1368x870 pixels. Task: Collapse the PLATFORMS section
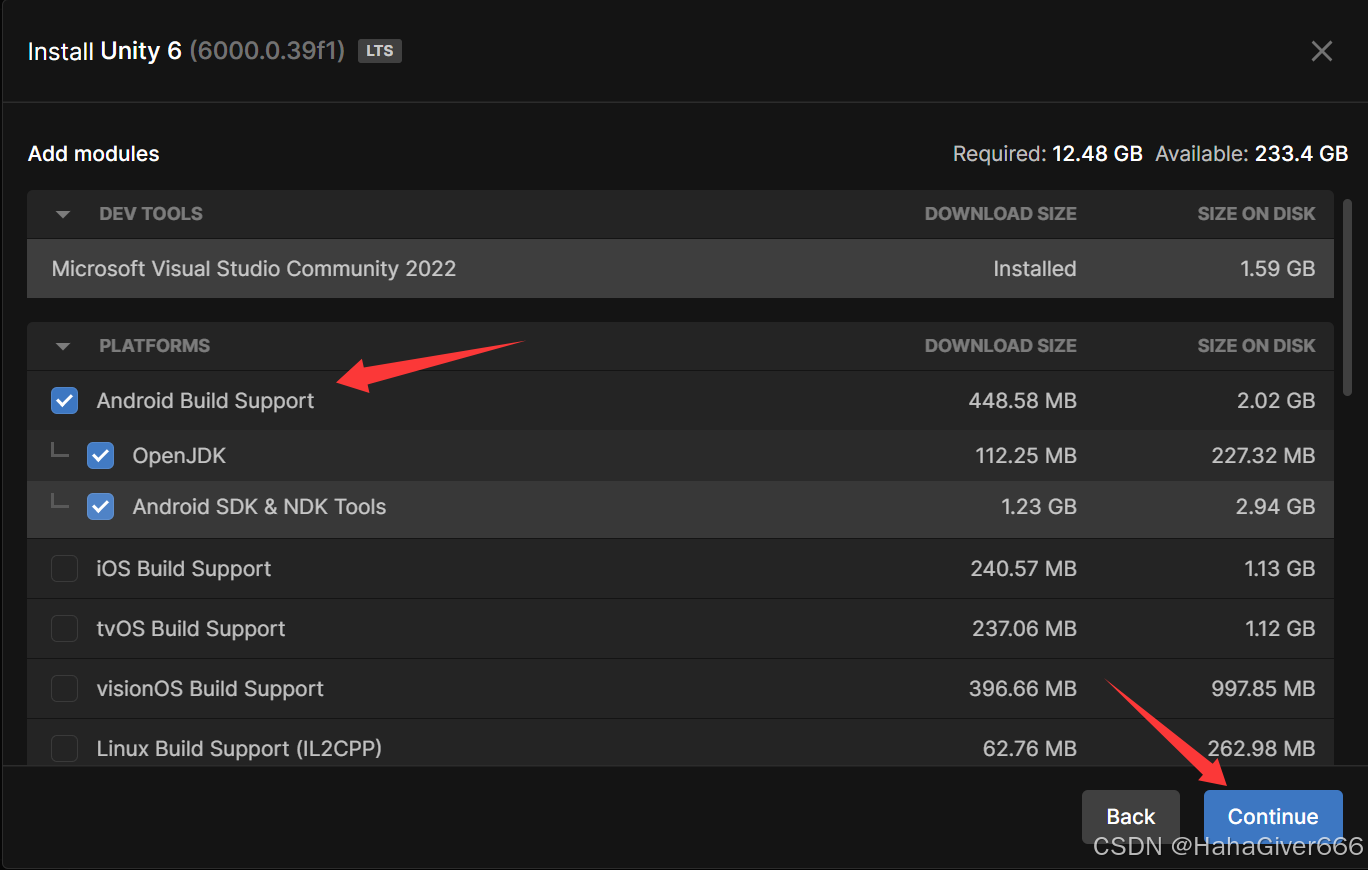click(x=63, y=346)
